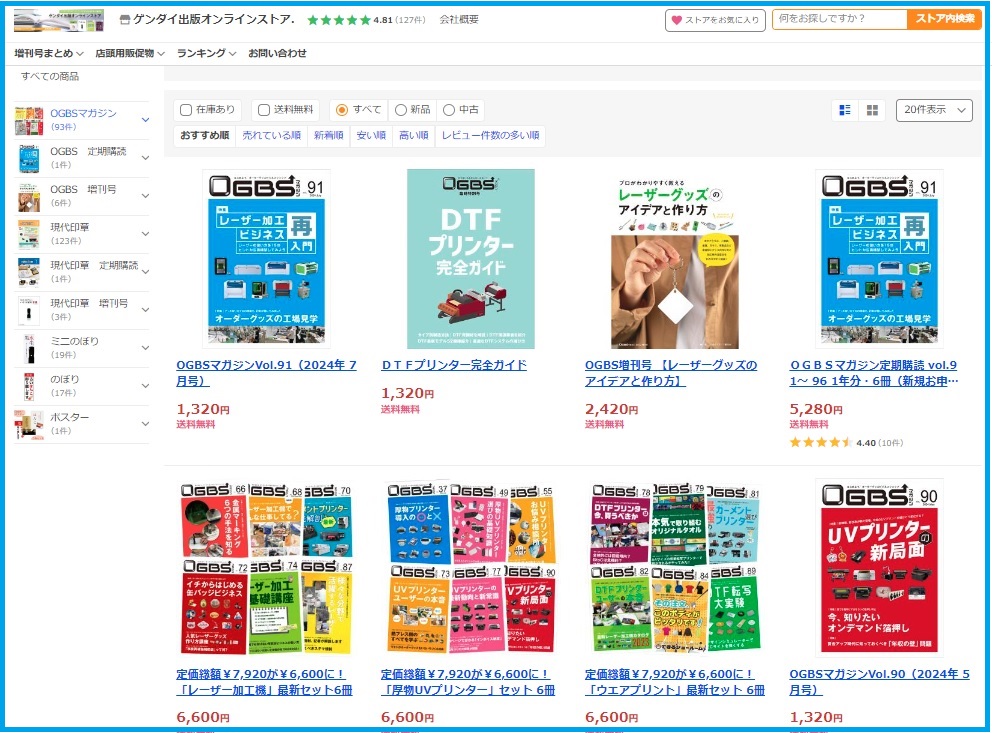This screenshot has height=733, width=992.
Task: Click the 現代印章 (123件) category thumbnail icon
Action: 29,234
